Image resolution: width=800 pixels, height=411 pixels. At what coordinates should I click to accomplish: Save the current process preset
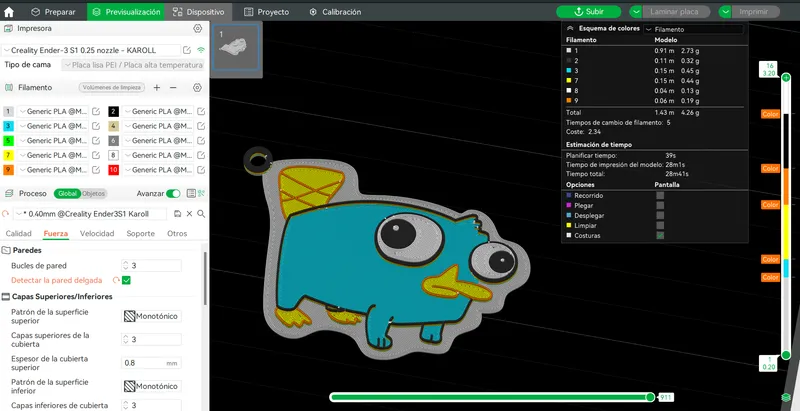pos(177,214)
